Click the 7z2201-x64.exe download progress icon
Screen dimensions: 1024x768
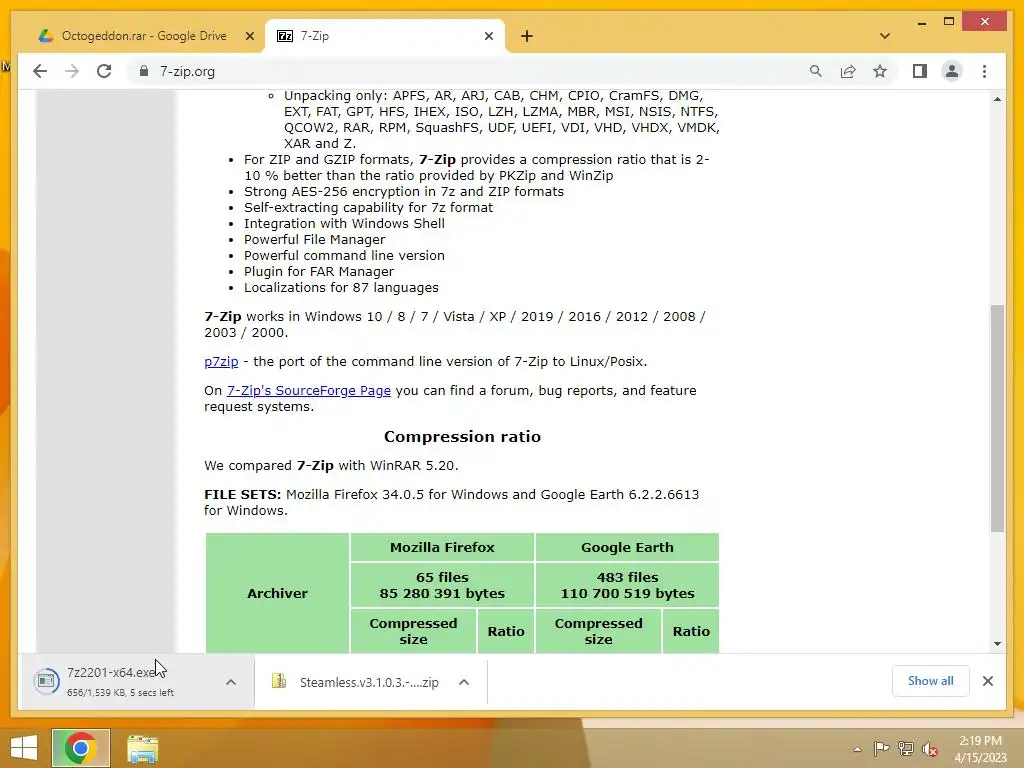pos(46,681)
